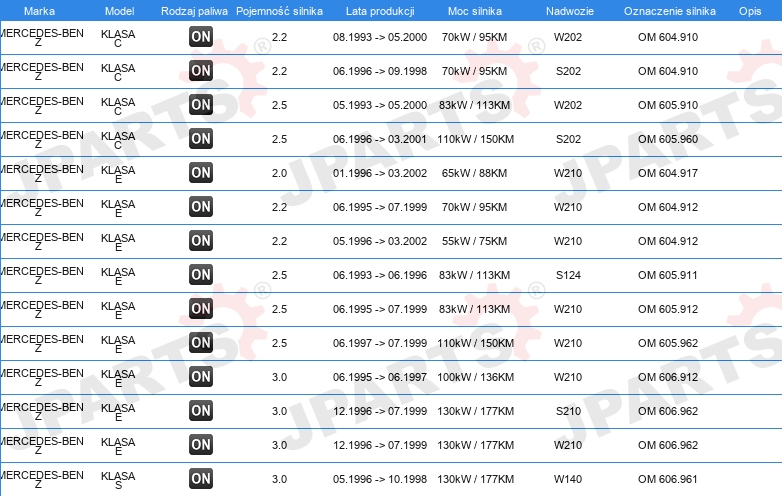782x496 pixels.
Task: Click engine code OM 605.912
Action: [x=668, y=309]
